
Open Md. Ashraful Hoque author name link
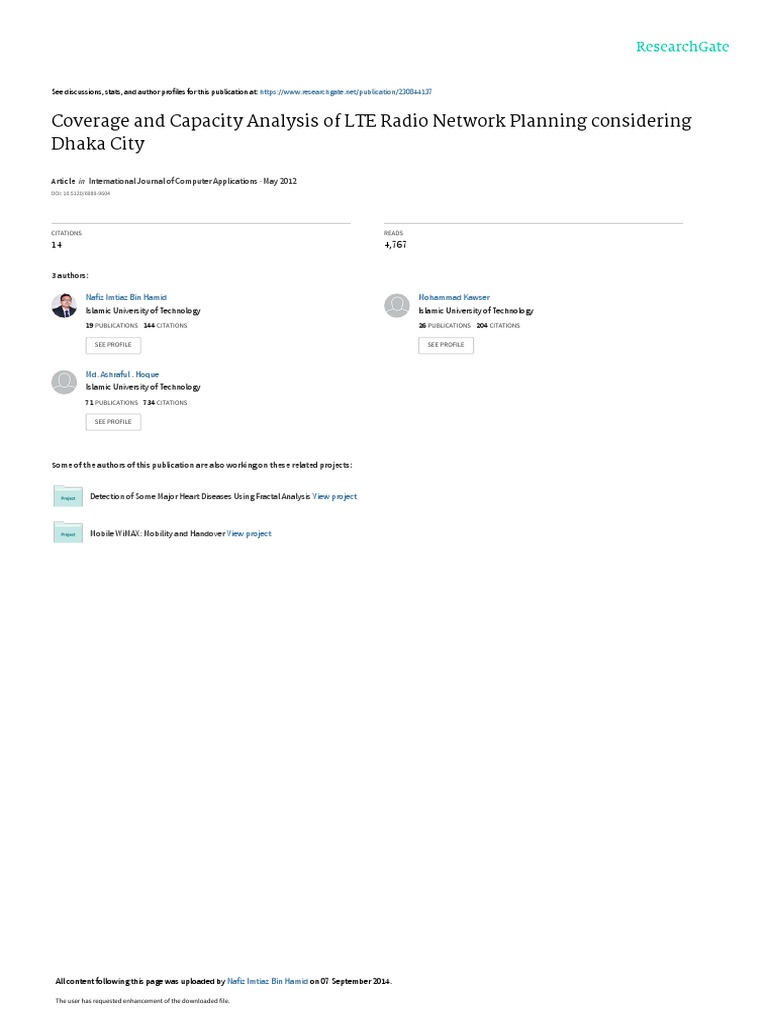(122, 374)
